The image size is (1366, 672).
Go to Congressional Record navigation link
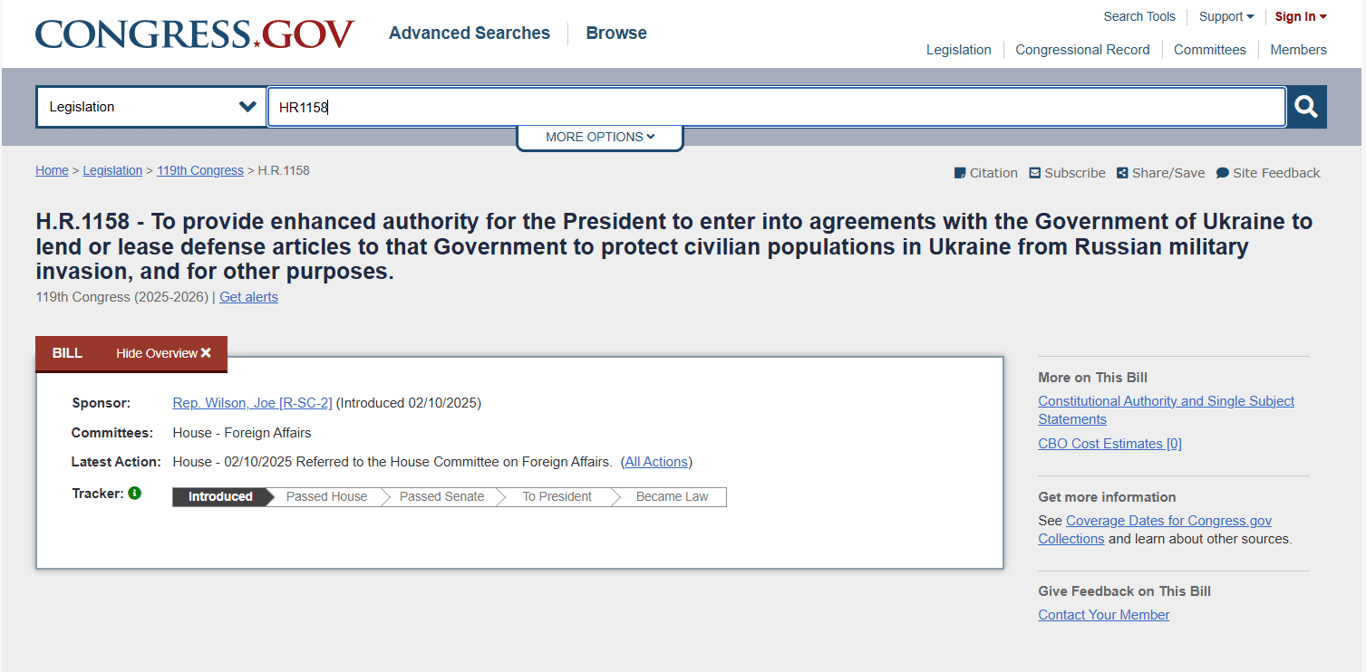point(1082,50)
